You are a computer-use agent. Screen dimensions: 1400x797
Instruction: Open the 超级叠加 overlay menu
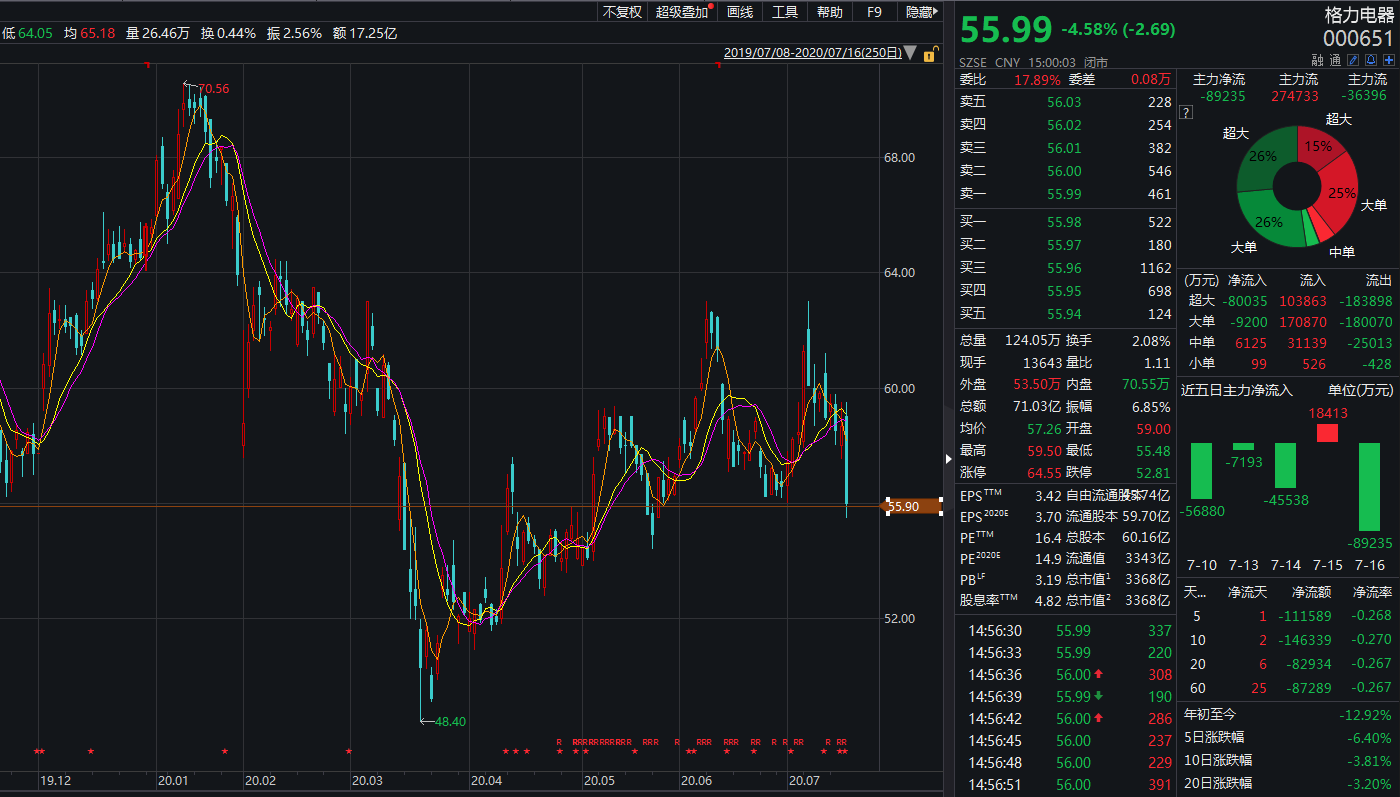click(682, 12)
